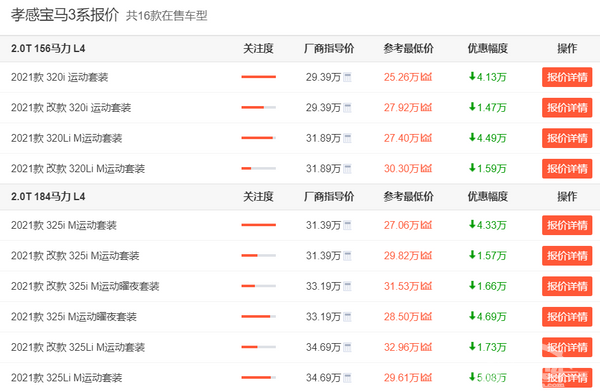Open price trend chart icon beside 30.30万
This screenshot has width=600, height=392.
pos(426,168)
